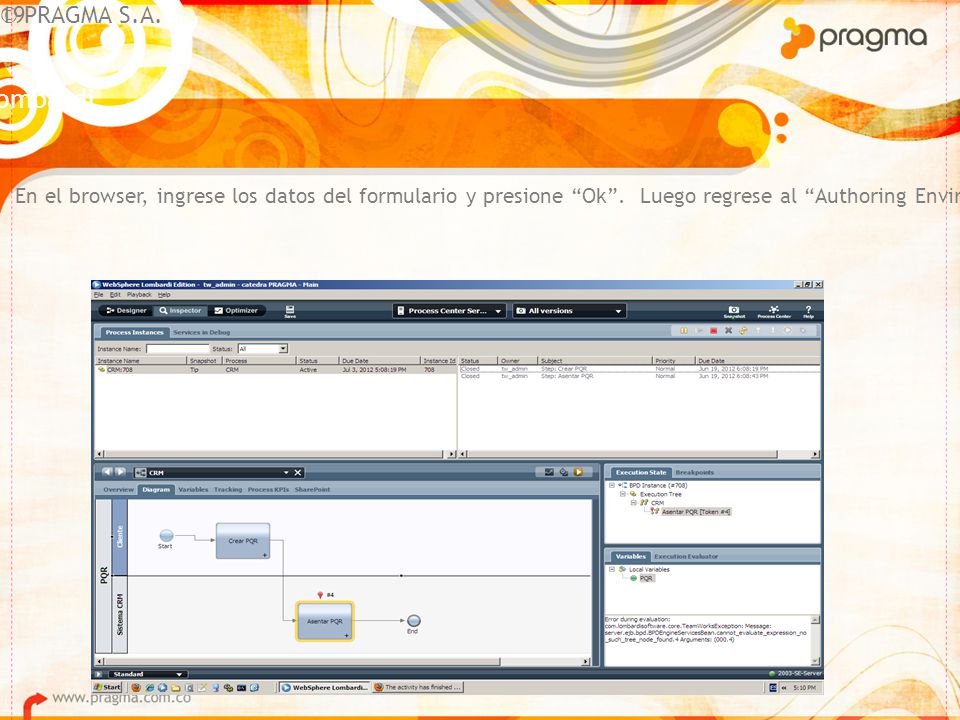Switch to the Inspector view
960x720 pixels.
(181, 311)
